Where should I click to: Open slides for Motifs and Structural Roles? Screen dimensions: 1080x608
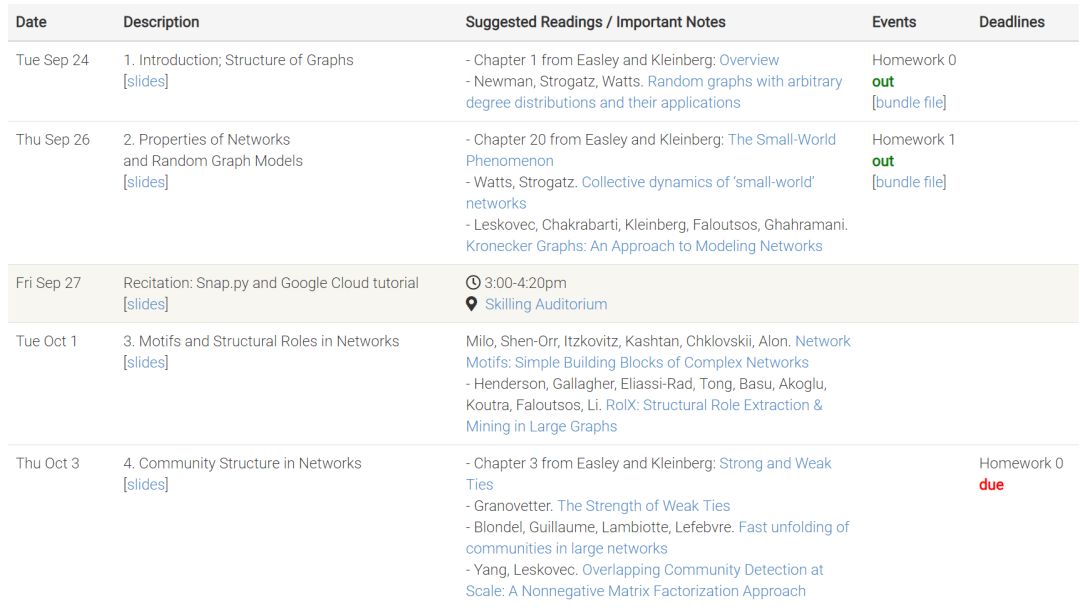pyautogui.click(x=146, y=362)
